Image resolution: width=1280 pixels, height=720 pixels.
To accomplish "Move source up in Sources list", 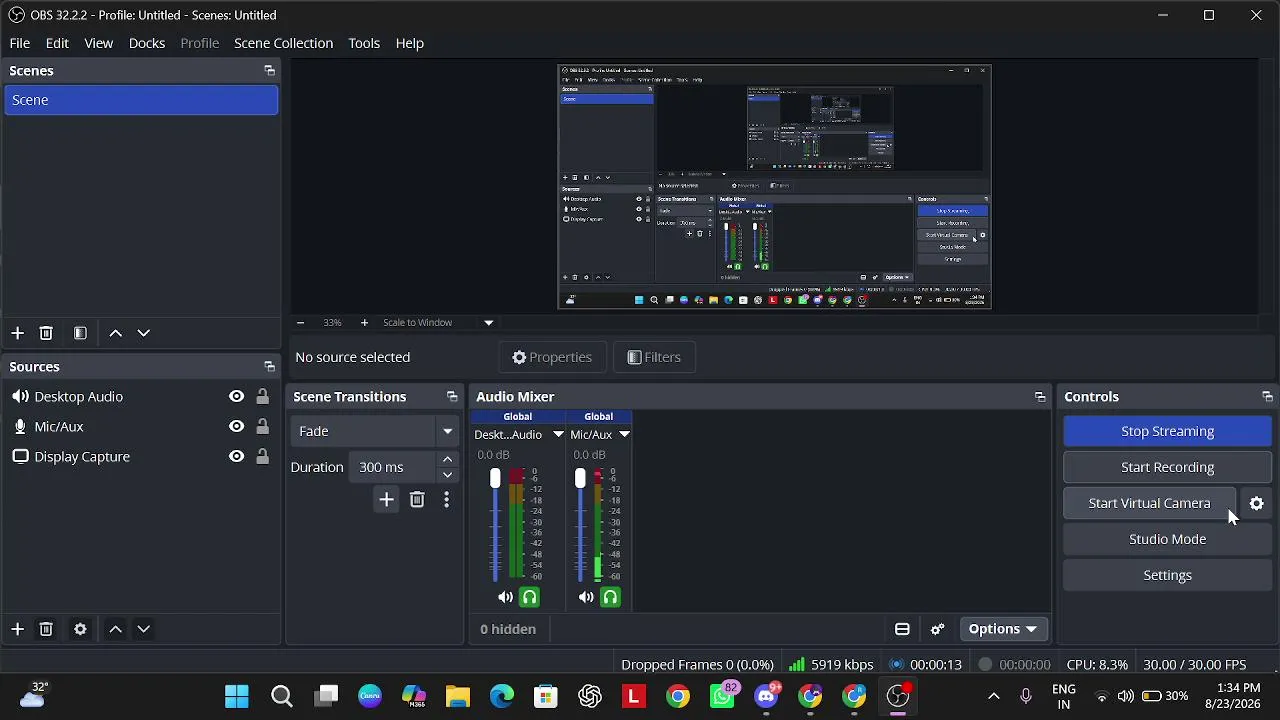I will tap(116, 629).
